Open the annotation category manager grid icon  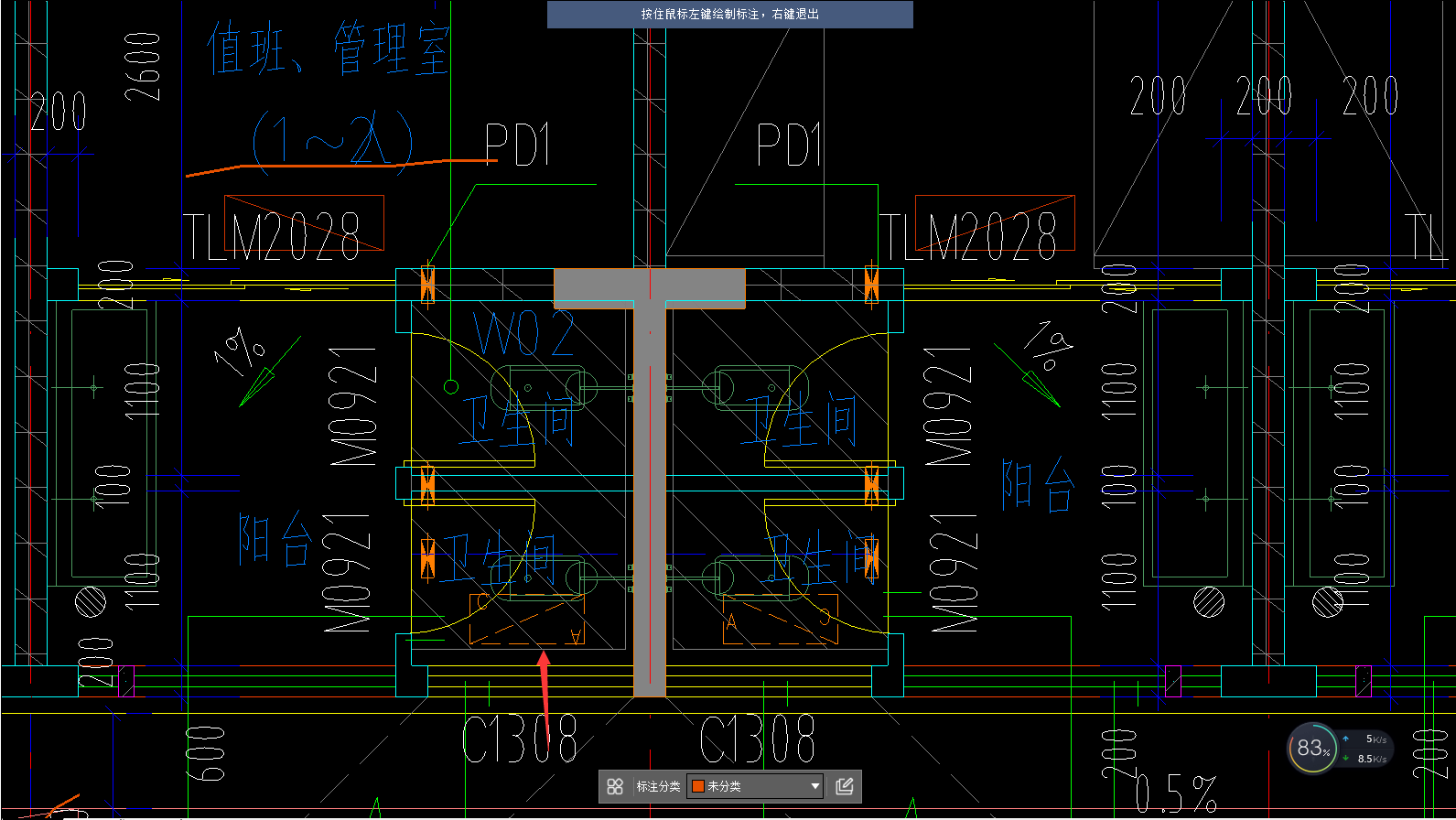pos(615,786)
